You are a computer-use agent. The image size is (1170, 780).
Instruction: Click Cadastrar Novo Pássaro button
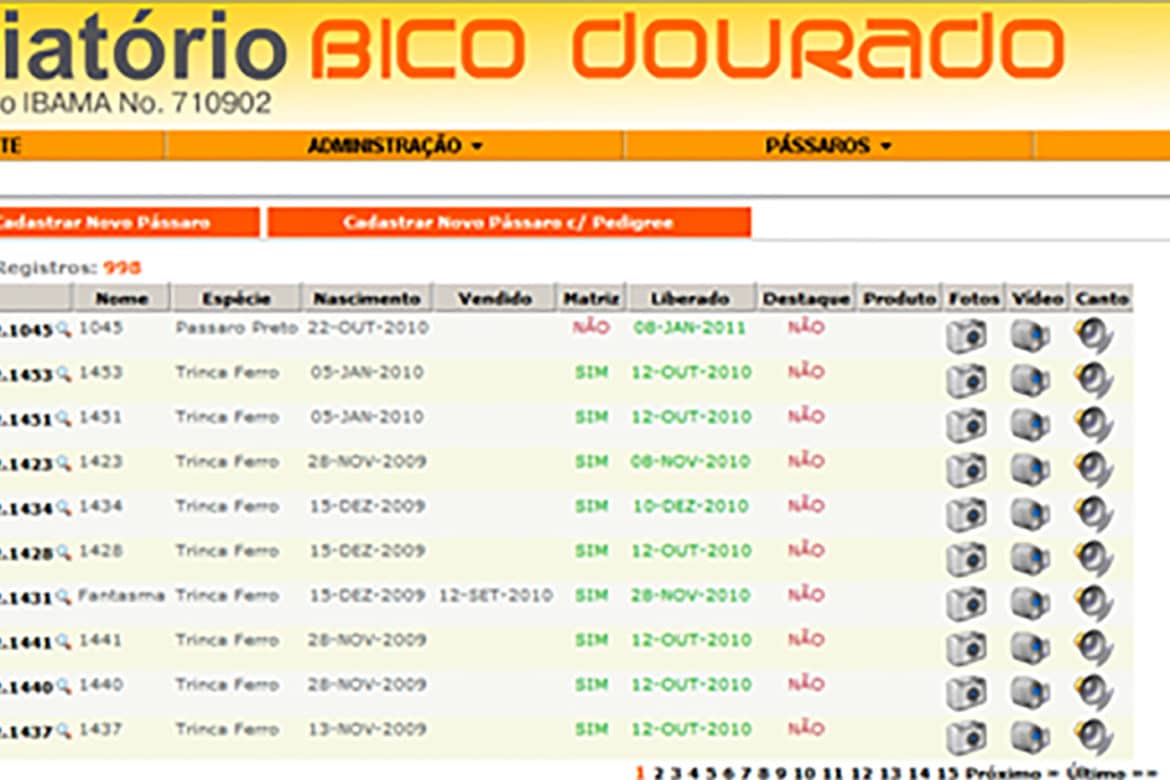[128, 222]
